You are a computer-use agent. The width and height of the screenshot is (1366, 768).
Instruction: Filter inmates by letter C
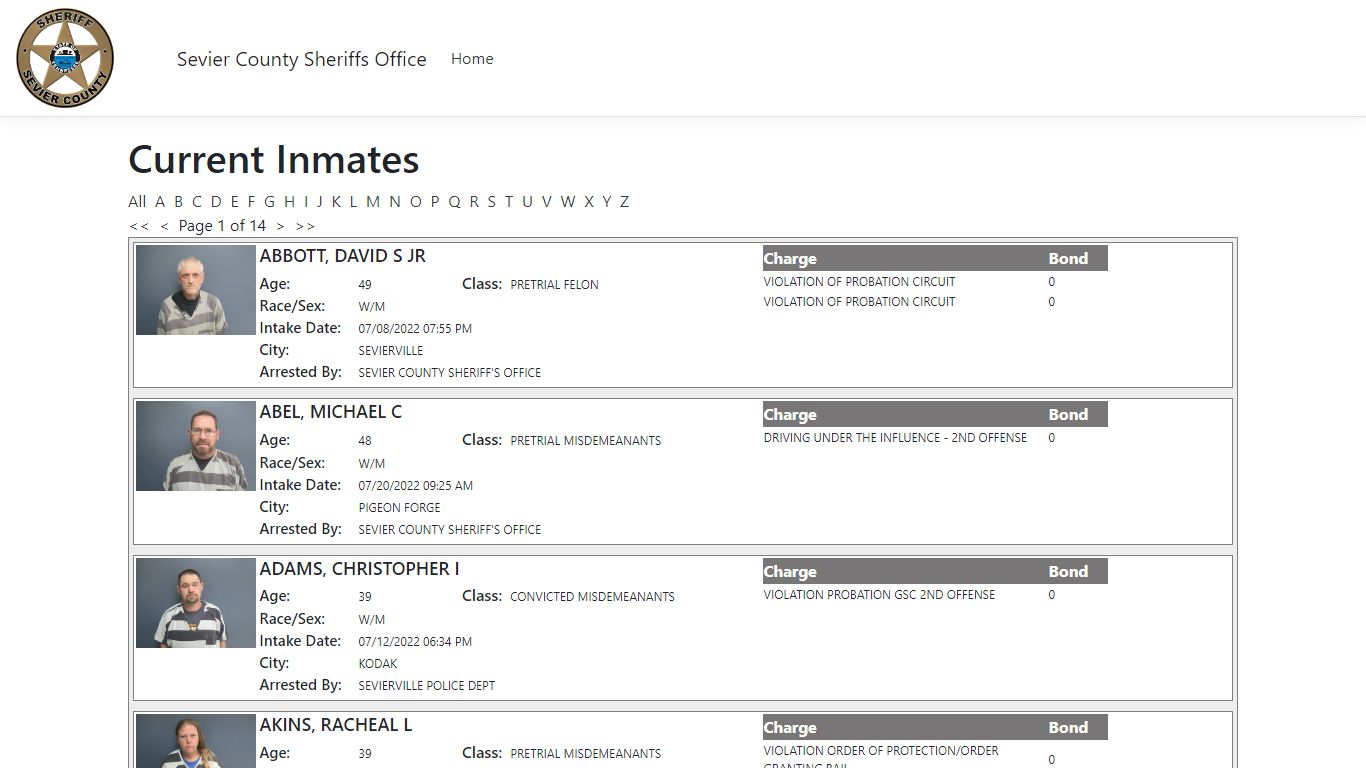(x=197, y=201)
